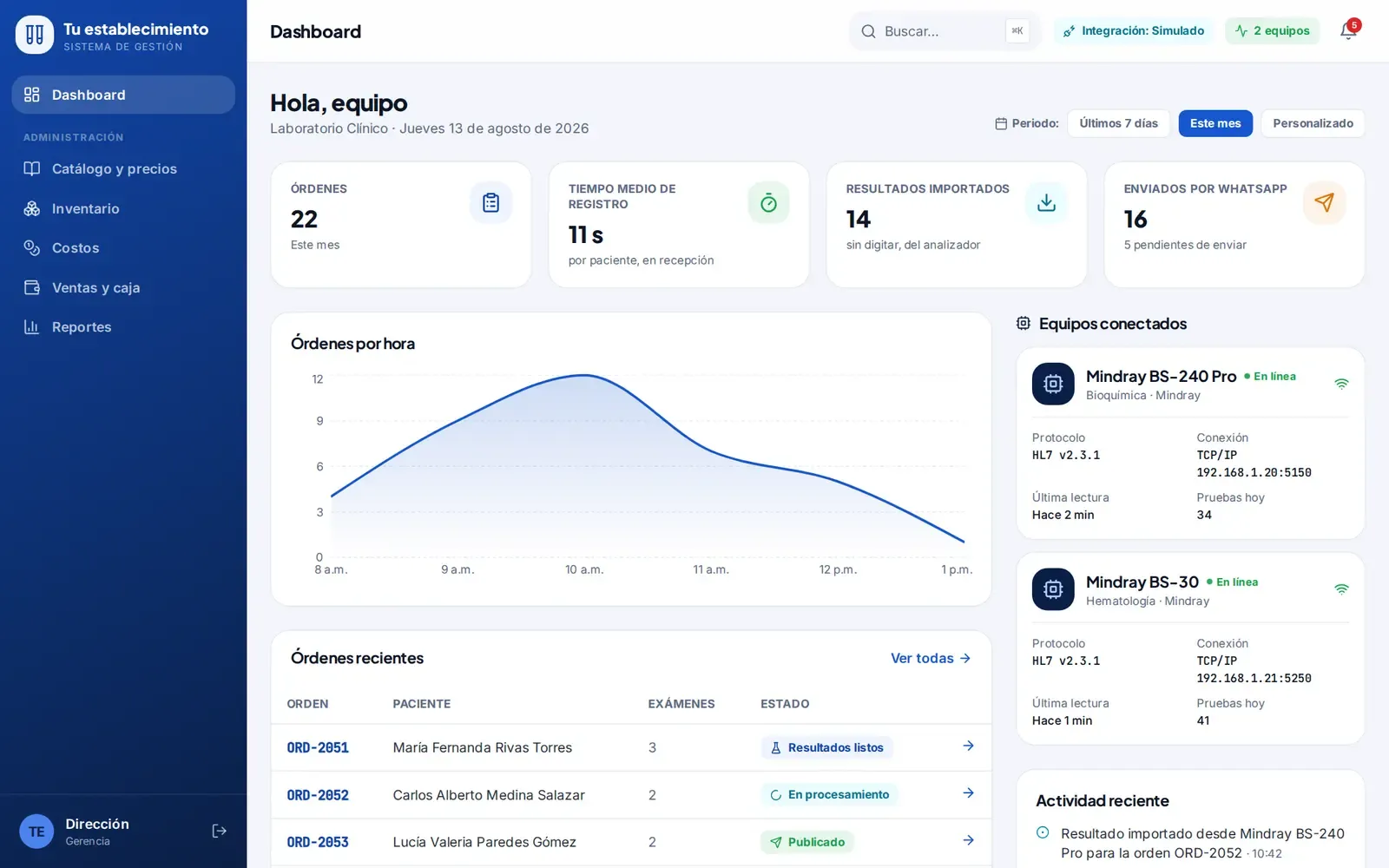Screen dimensions: 1389x868
Task: Select the Últimos 7 días period
Action: coord(1118,123)
